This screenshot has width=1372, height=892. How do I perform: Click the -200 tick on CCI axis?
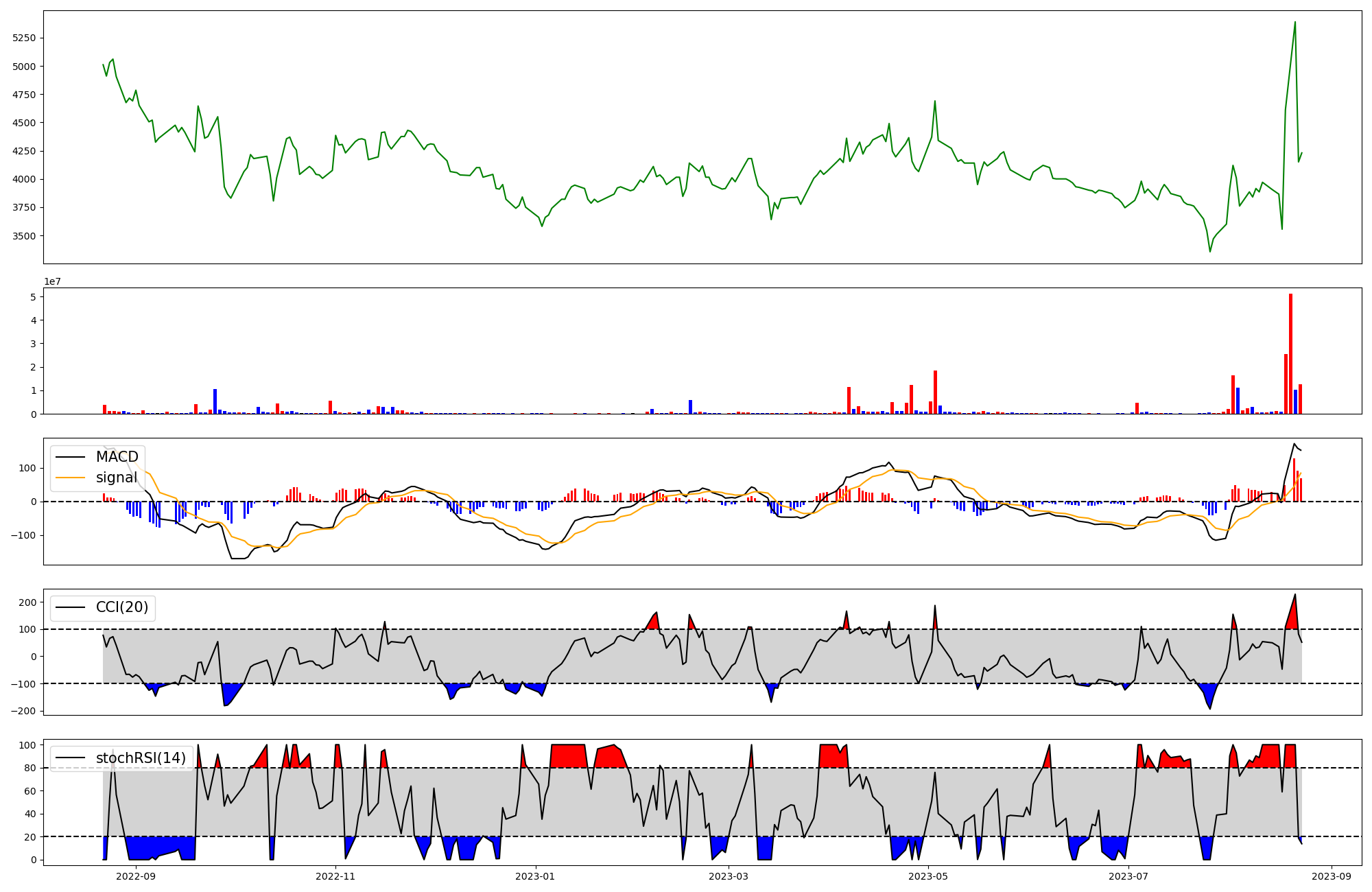click(24, 711)
